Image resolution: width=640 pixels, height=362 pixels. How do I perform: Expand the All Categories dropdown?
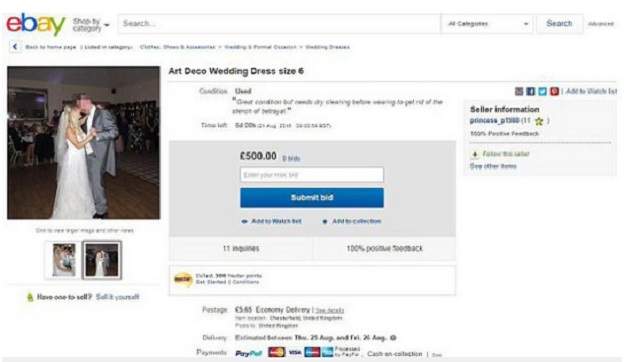(487, 24)
